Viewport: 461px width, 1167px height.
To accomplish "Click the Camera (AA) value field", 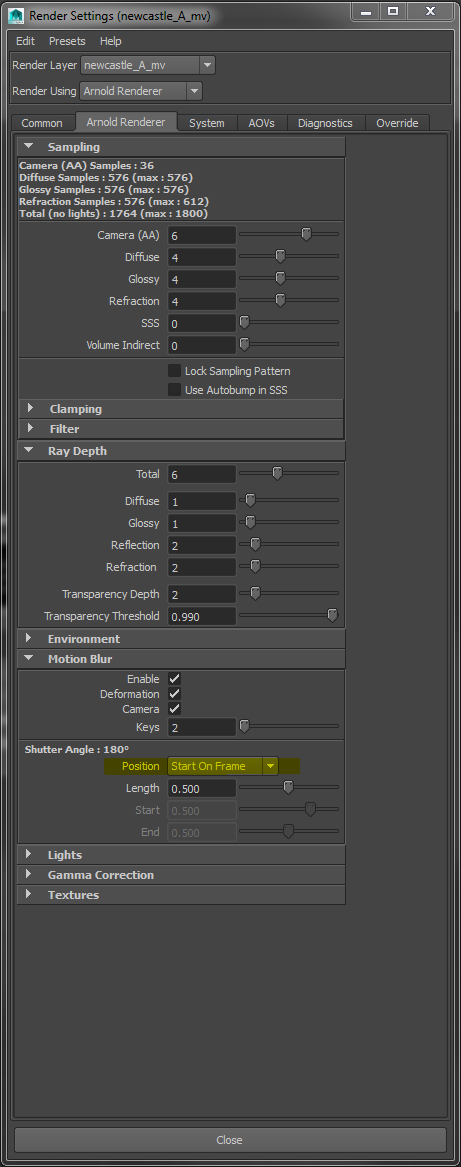I will pyautogui.click(x=202, y=235).
